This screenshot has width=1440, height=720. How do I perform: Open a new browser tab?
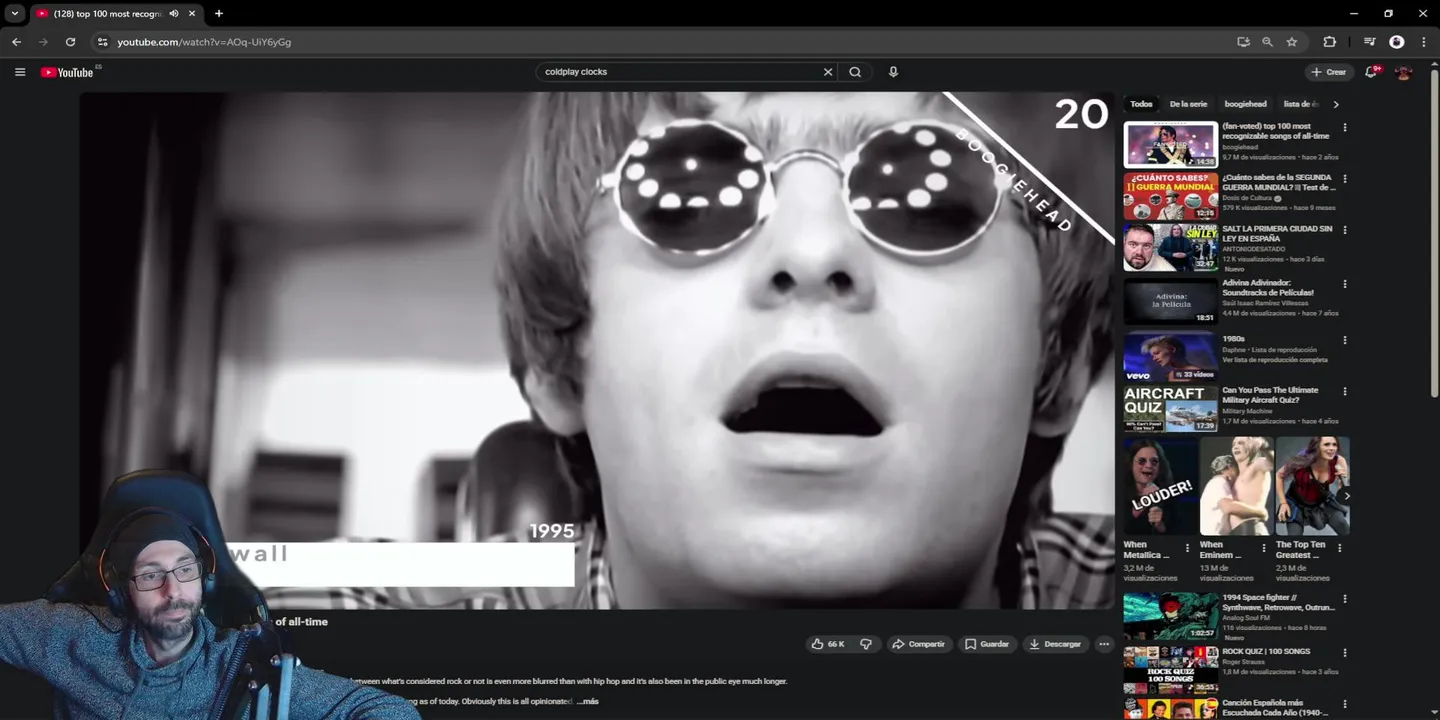218,13
